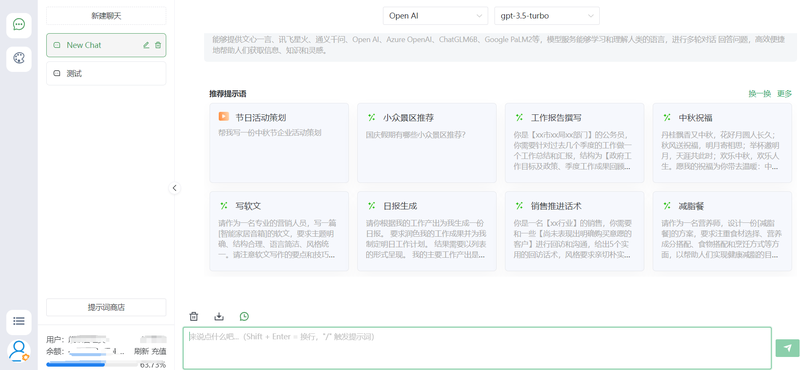
Task: Click the 充值 recharge link
Action: coord(159,351)
